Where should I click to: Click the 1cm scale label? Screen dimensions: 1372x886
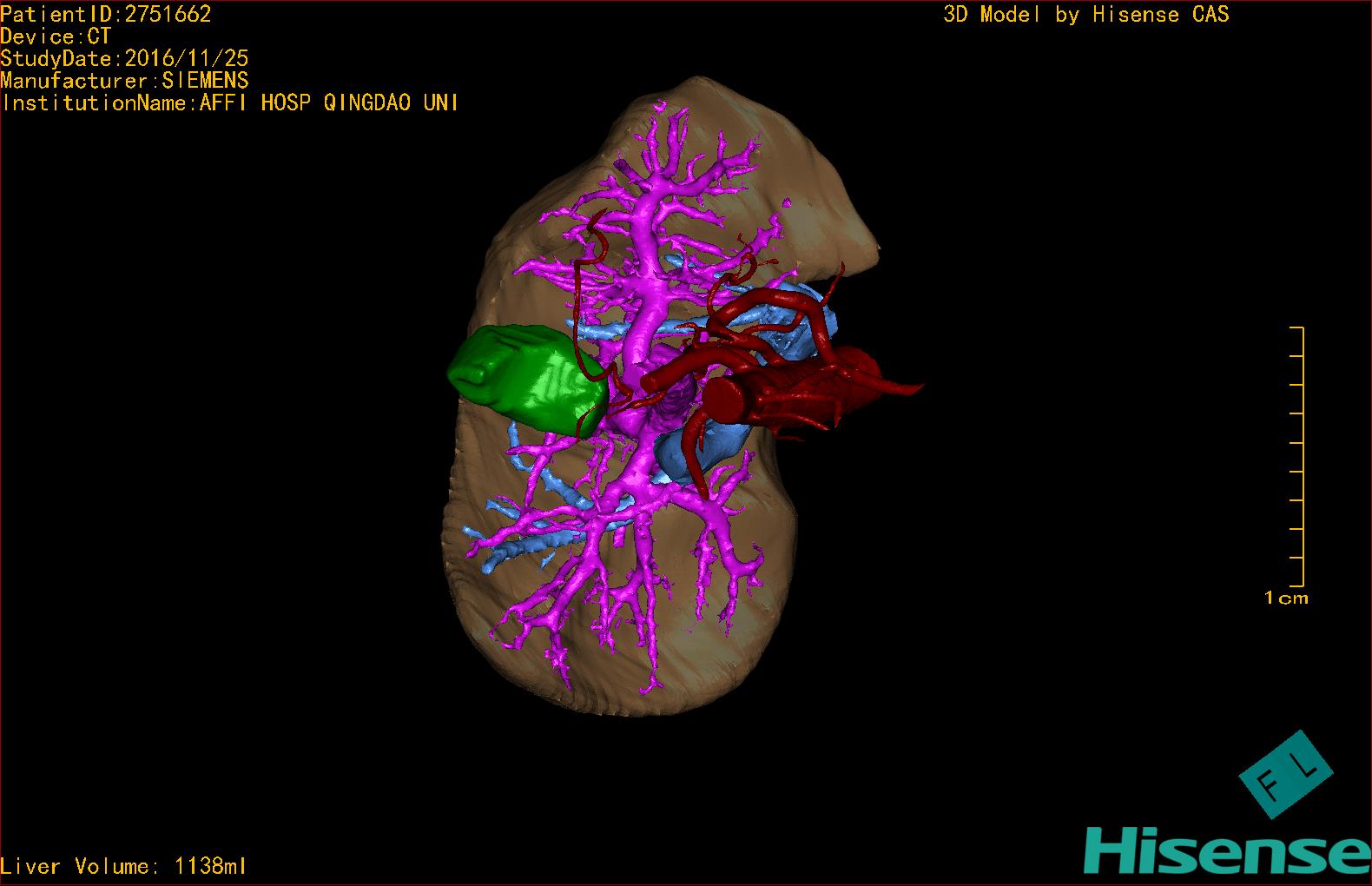pyautogui.click(x=1286, y=598)
